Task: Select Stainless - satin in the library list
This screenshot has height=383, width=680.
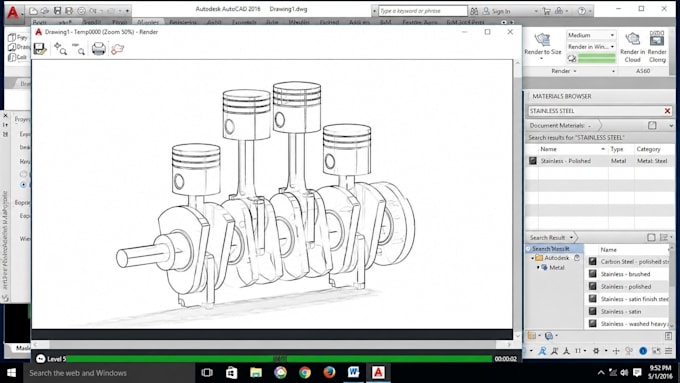Action: click(x=628, y=311)
